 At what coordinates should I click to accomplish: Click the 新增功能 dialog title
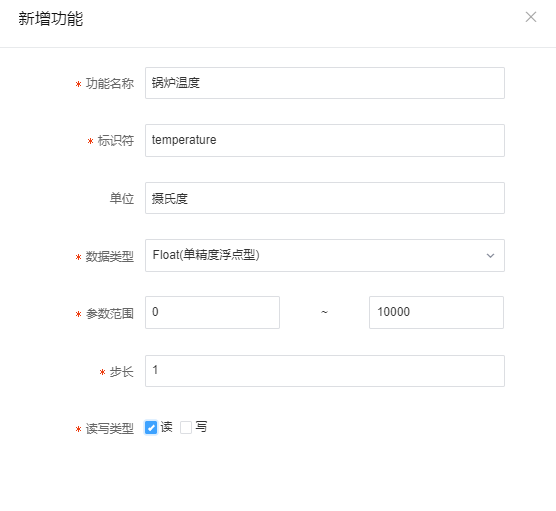pyautogui.click(x=51, y=18)
